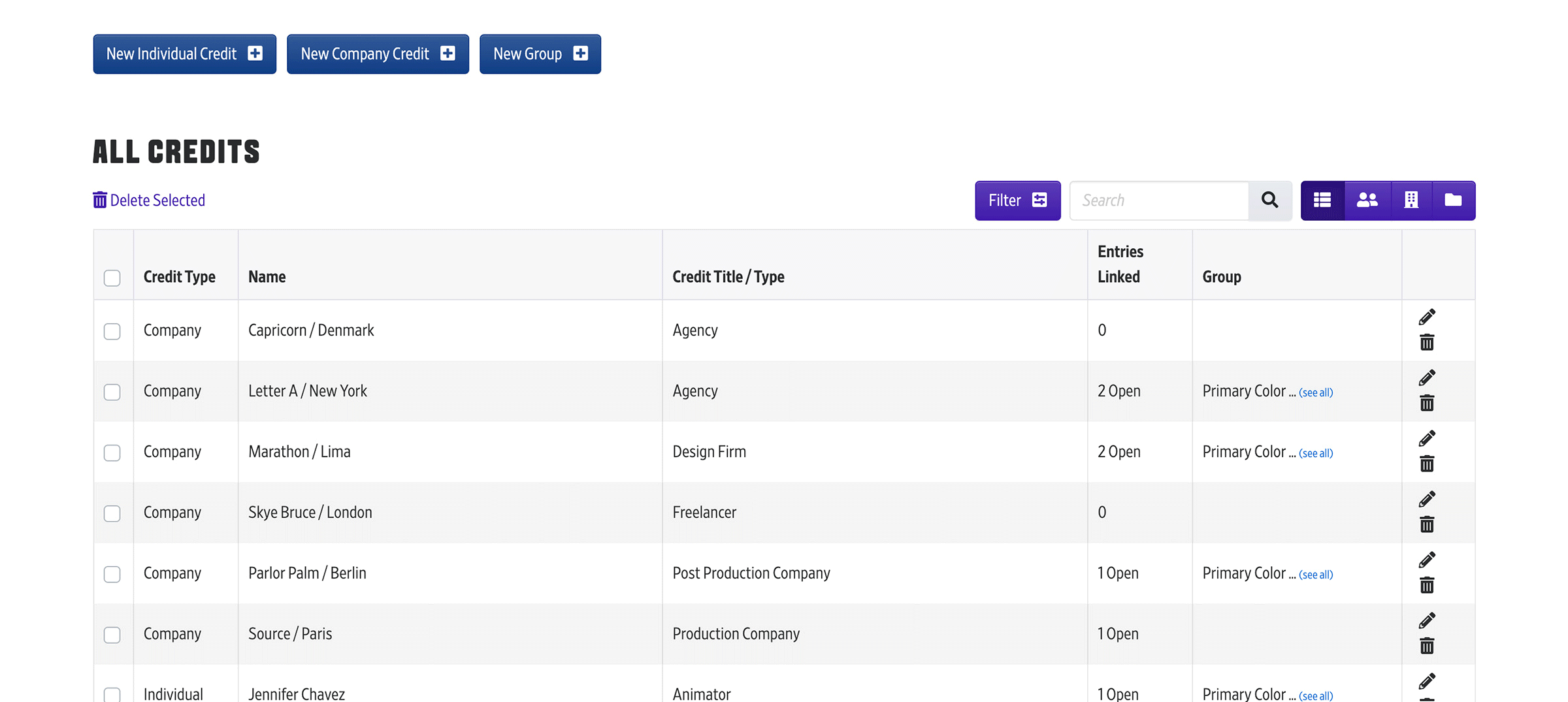Delete the Letter A / New York credit

(1427, 403)
